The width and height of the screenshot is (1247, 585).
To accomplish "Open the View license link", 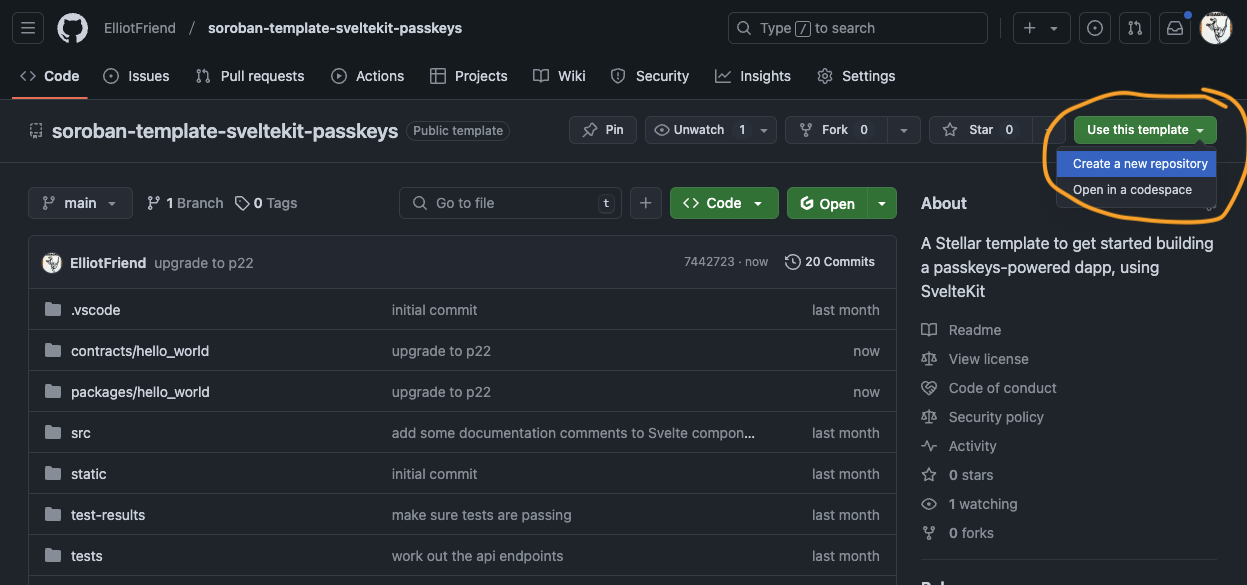I will [x=987, y=358].
